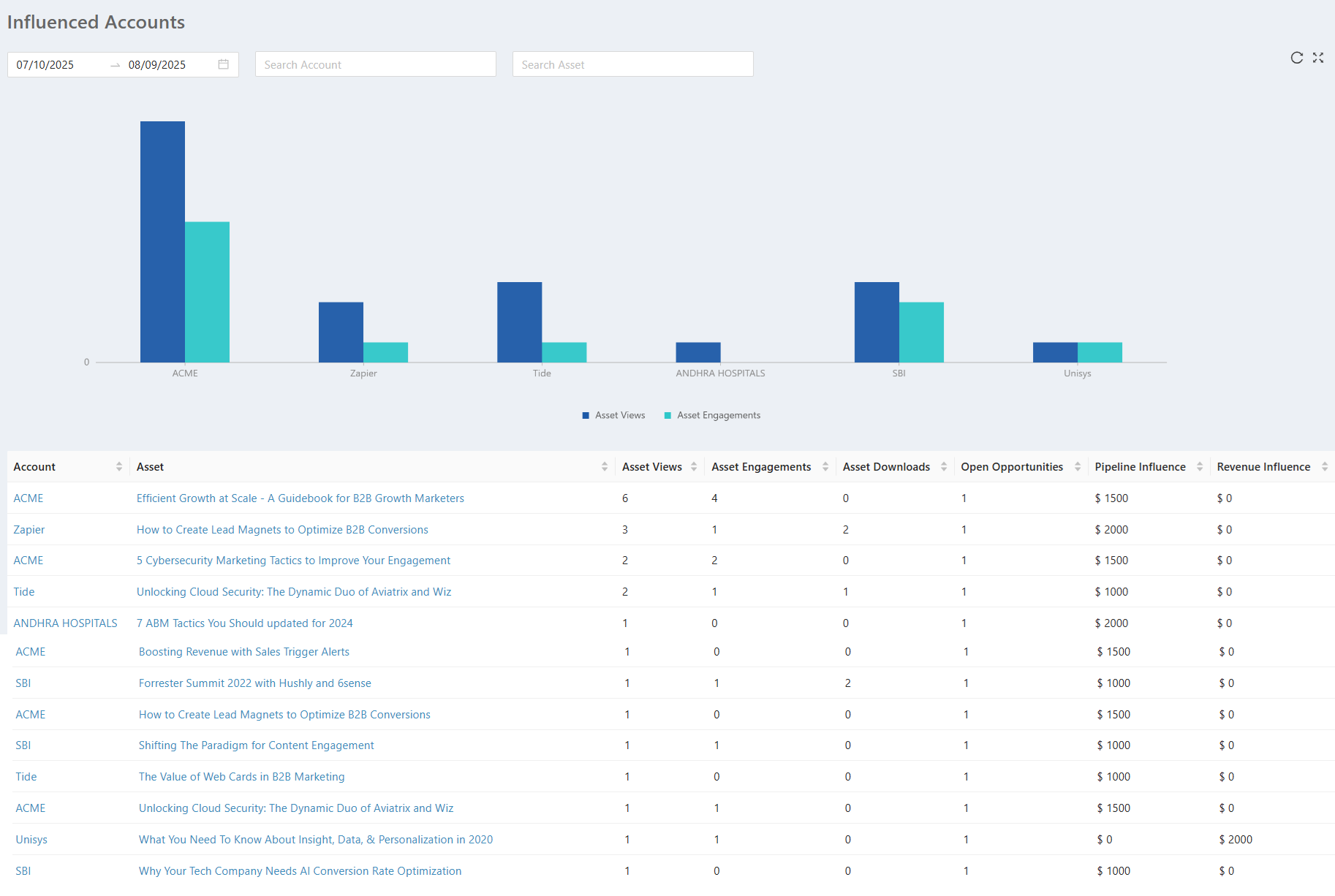
Task: Click ANDHRA HOSPITALS label on chart axis
Action: tap(721, 373)
